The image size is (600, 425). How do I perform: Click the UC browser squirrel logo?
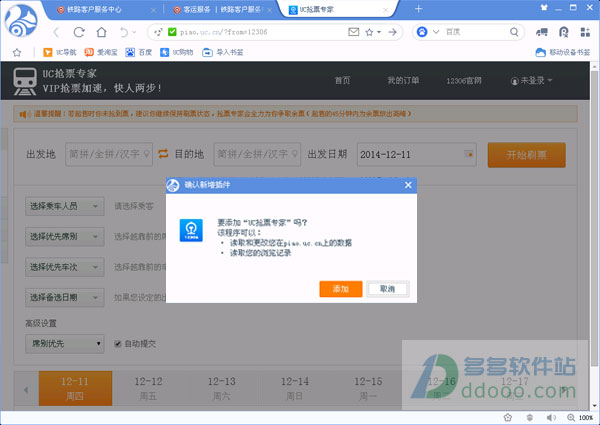tap(21, 20)
